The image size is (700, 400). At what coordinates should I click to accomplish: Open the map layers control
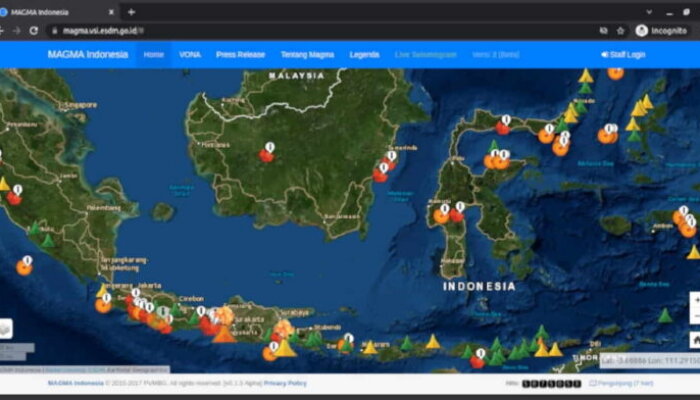pos(5,329)
